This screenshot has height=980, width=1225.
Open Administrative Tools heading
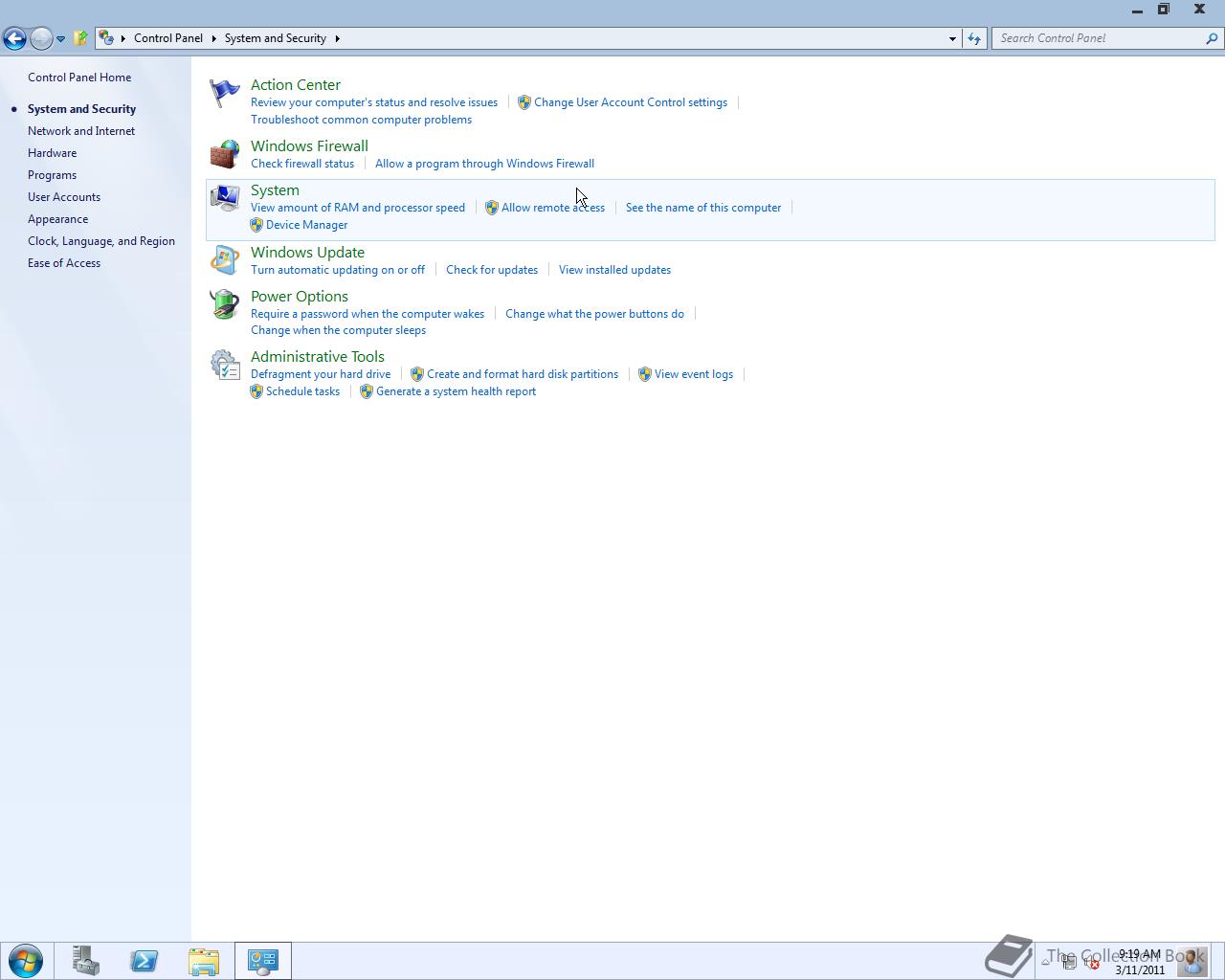[318, 357]
